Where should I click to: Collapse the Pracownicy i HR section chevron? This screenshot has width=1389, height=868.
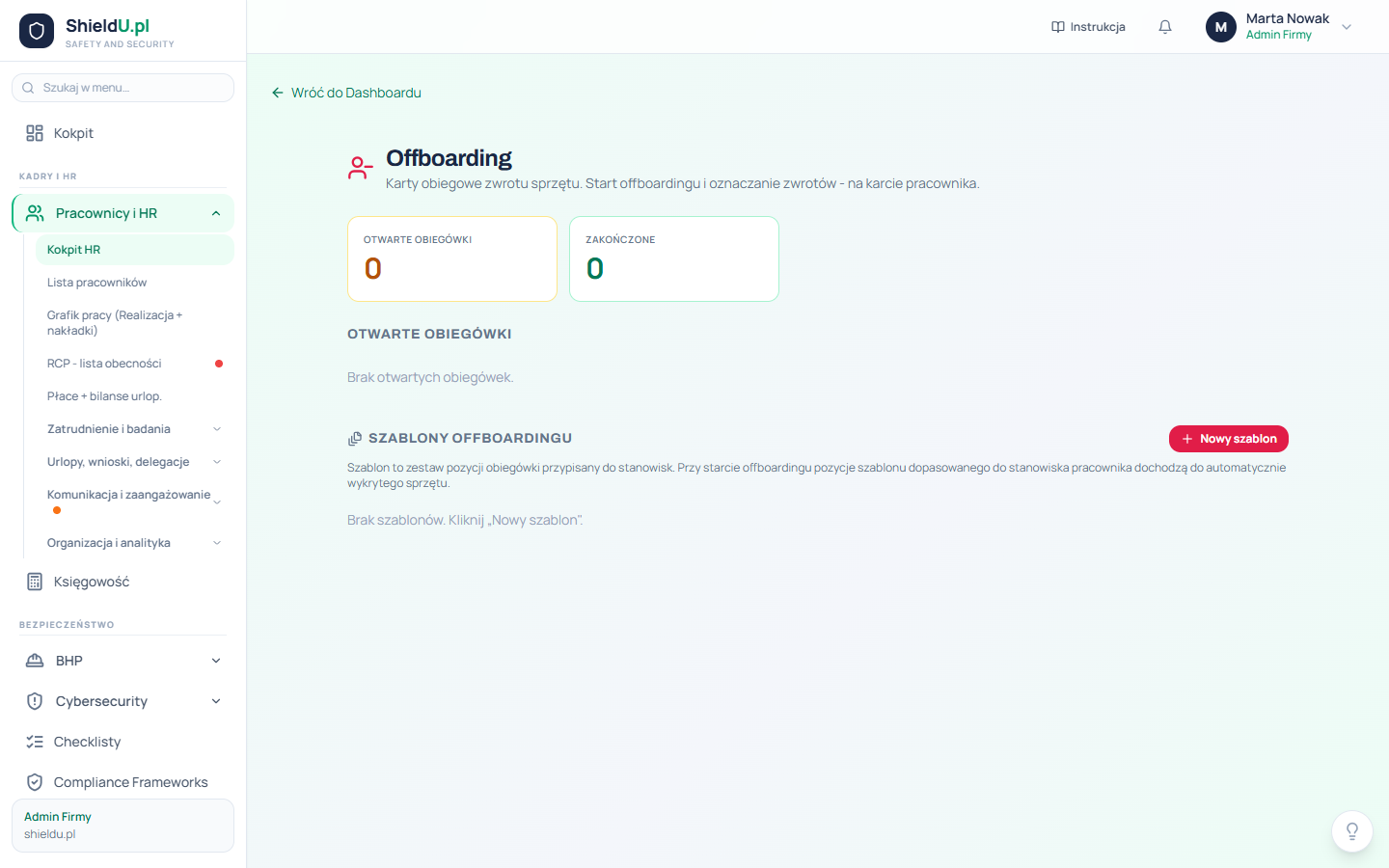coord(216,213)
